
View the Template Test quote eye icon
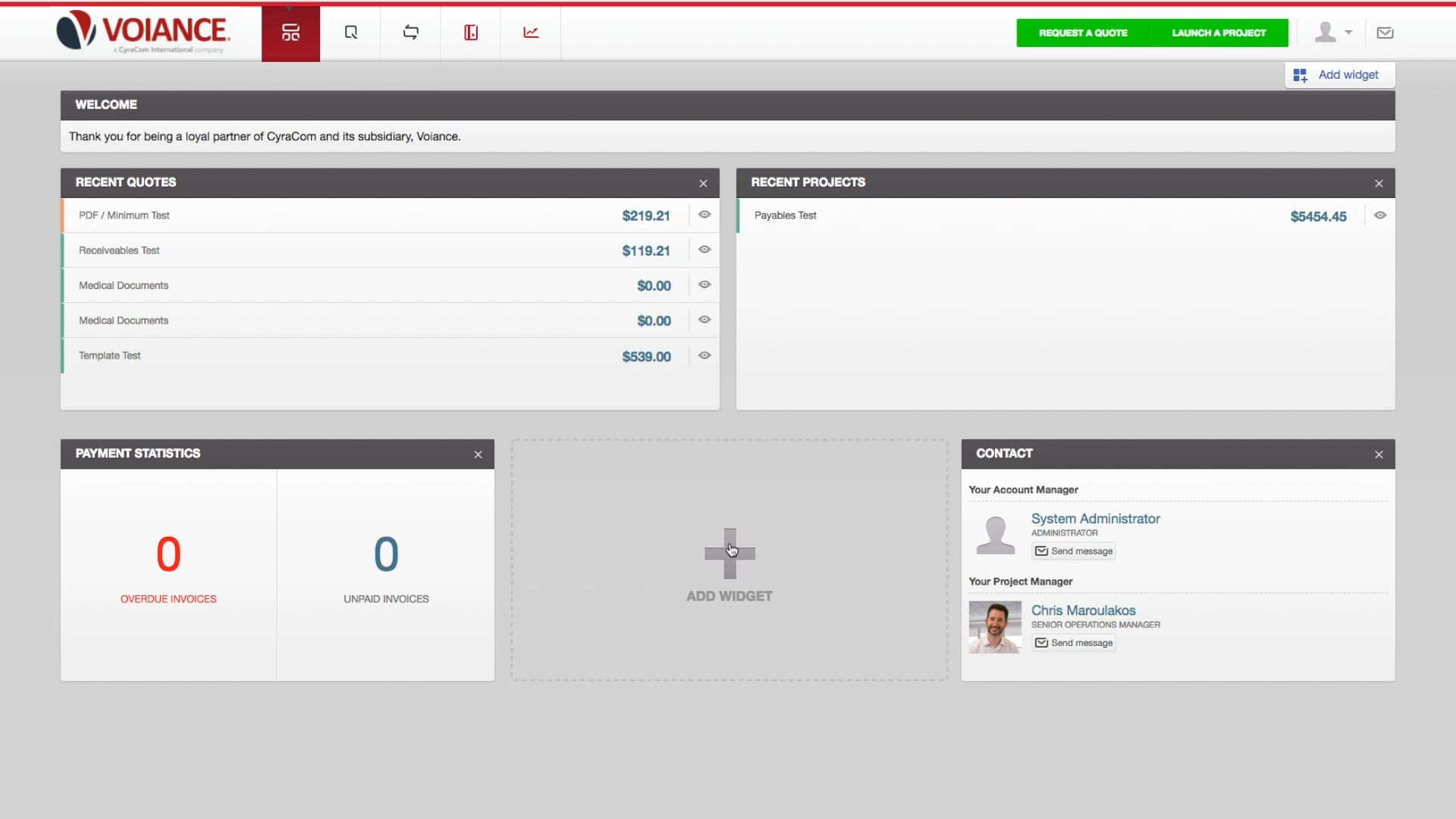pos(704,355)
